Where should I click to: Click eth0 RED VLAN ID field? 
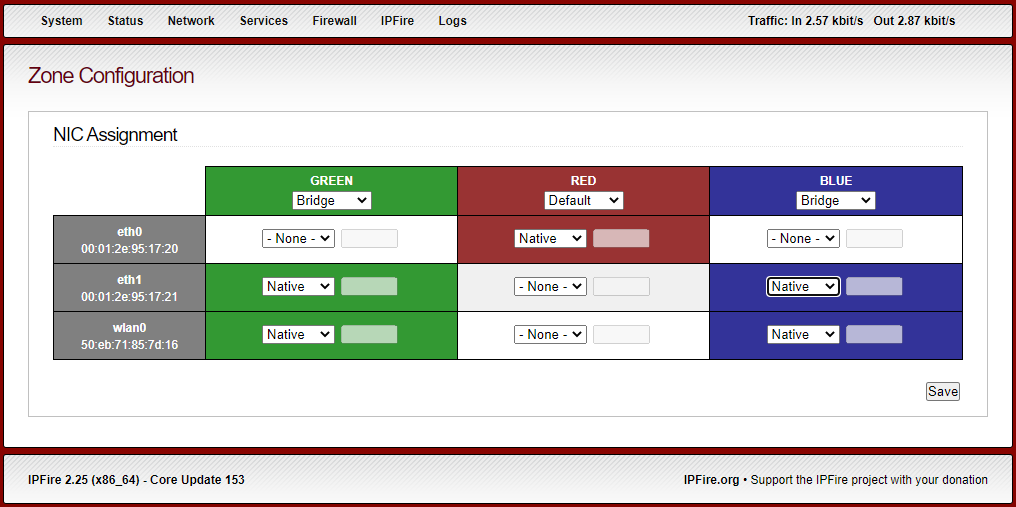point(621,239)
